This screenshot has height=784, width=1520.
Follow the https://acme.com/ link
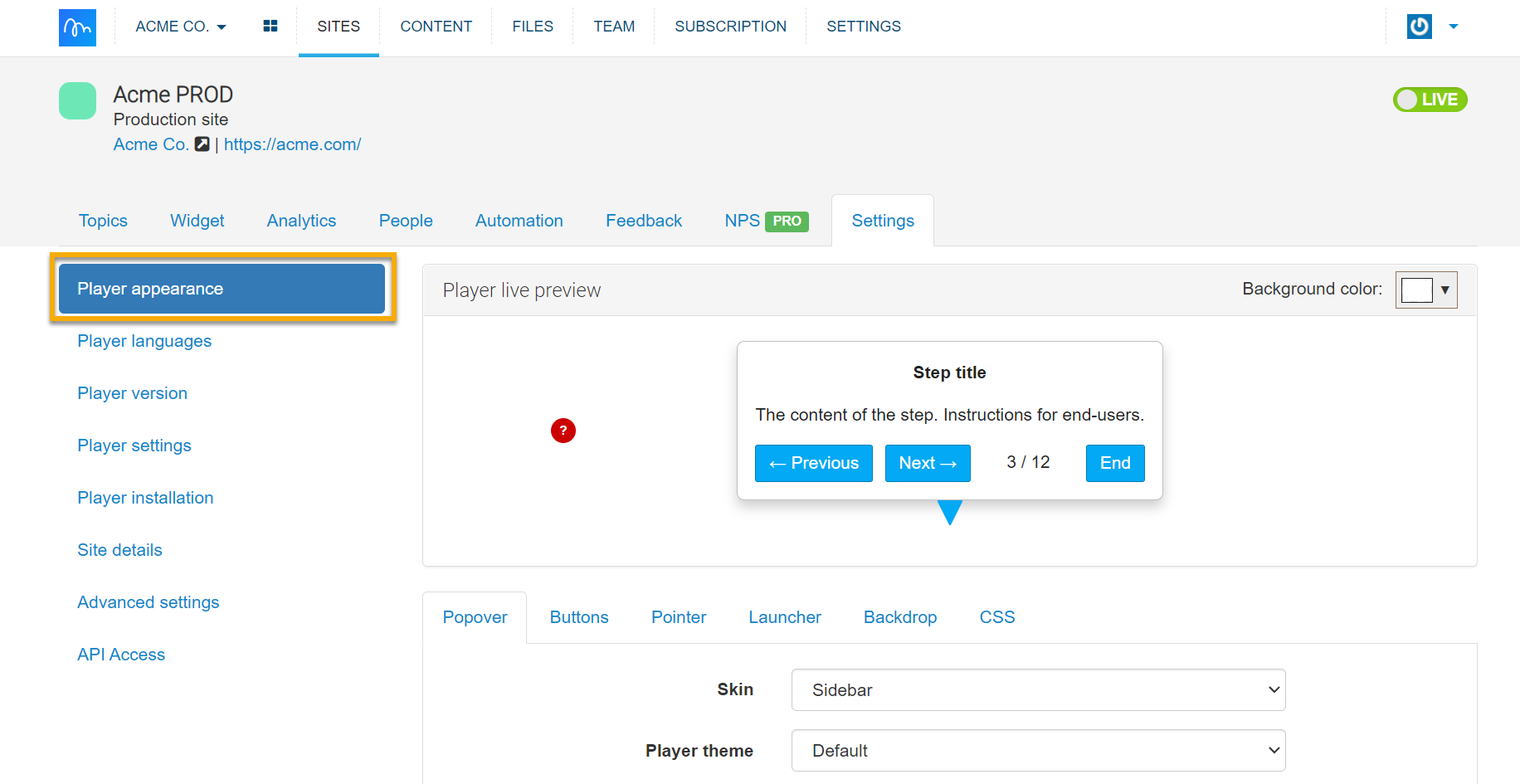(x=292, y=144)
